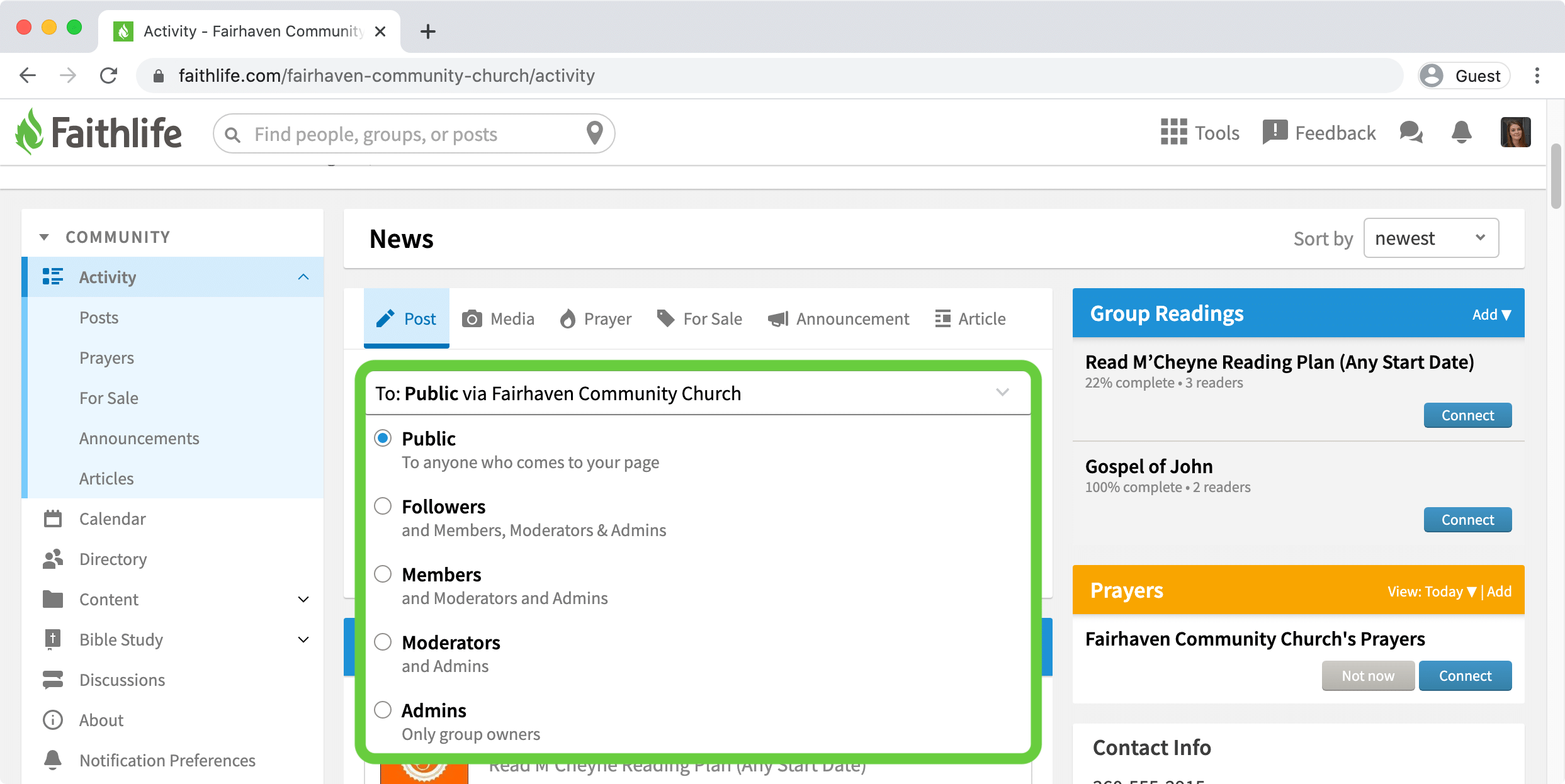Screen dimensions: 1565x784
Task: Select the Admins audience radio button
Action: coord(383,710)
